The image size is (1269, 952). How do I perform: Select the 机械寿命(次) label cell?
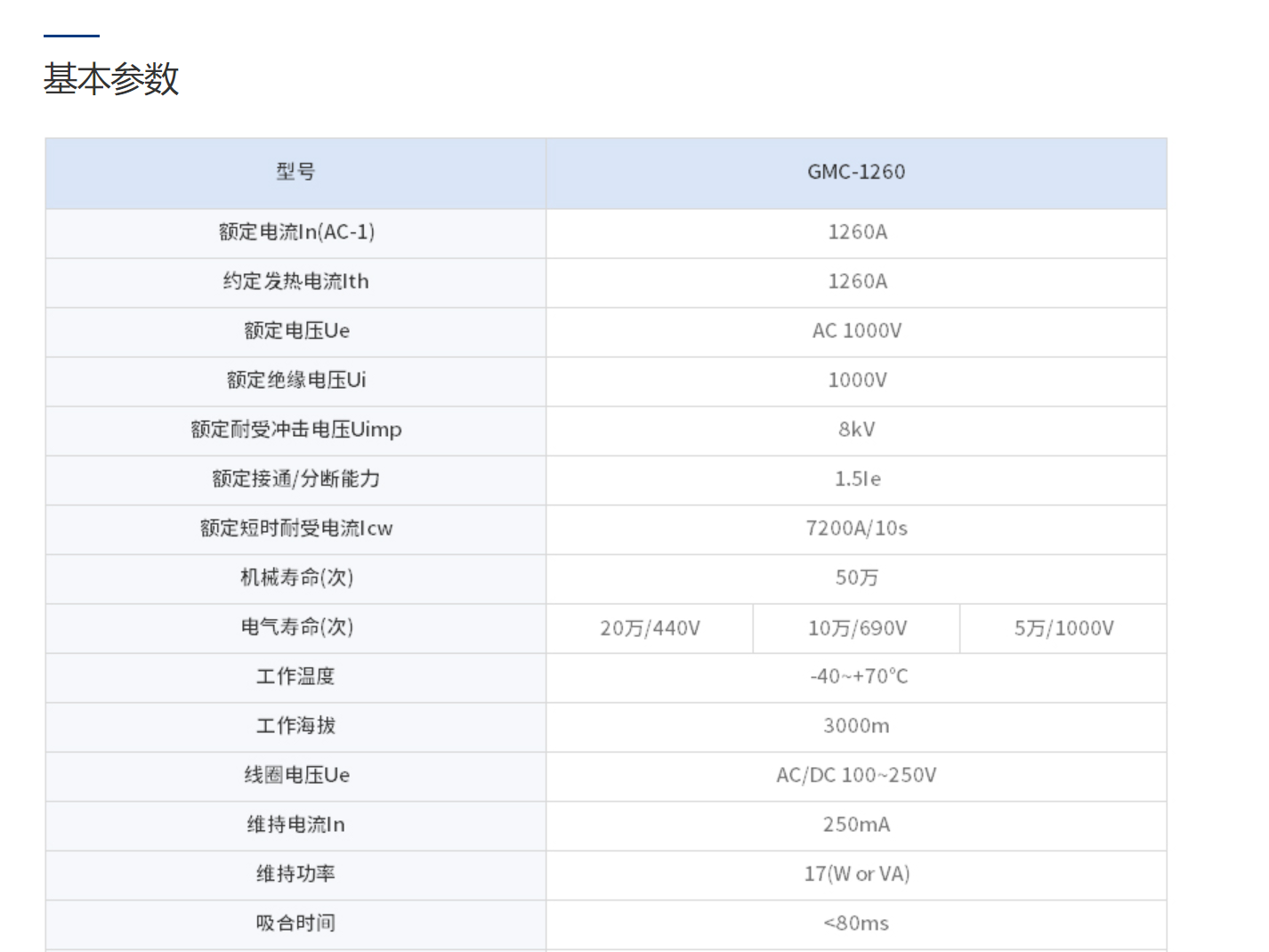point(295,577)
